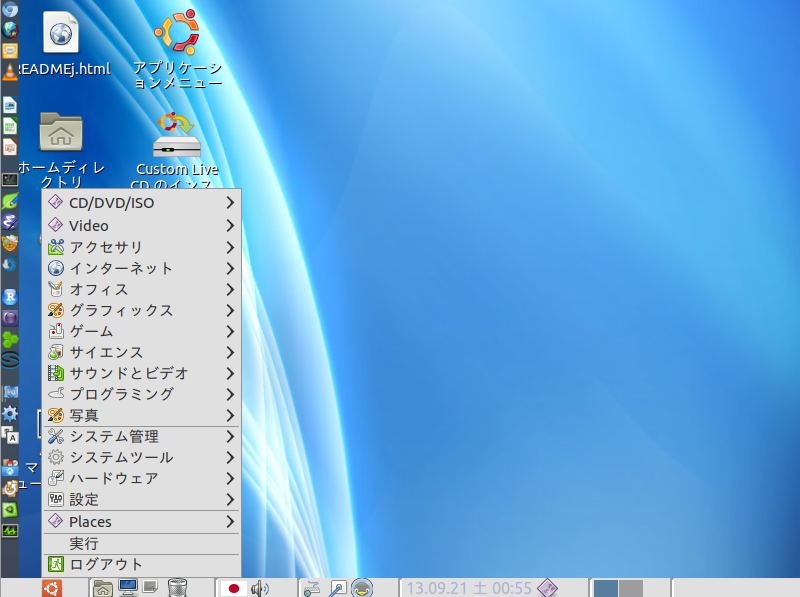This screenshot has width=800, height=597.
Task: Open the オフィス menu category
Action: [141, 289]
